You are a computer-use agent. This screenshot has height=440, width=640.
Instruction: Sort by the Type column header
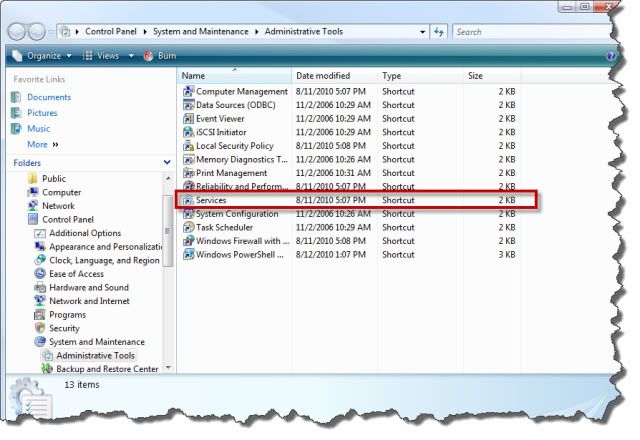click(420, 76)
